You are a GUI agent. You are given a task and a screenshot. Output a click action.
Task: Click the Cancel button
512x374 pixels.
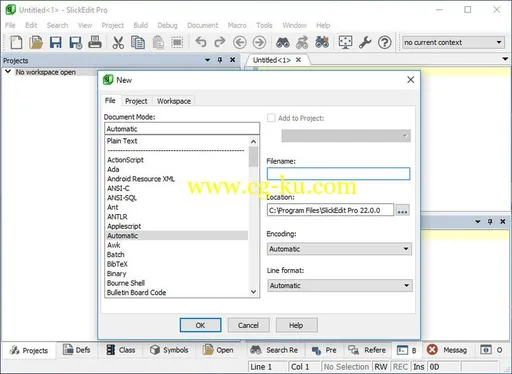pyautogui.click(x=248, y=325)
